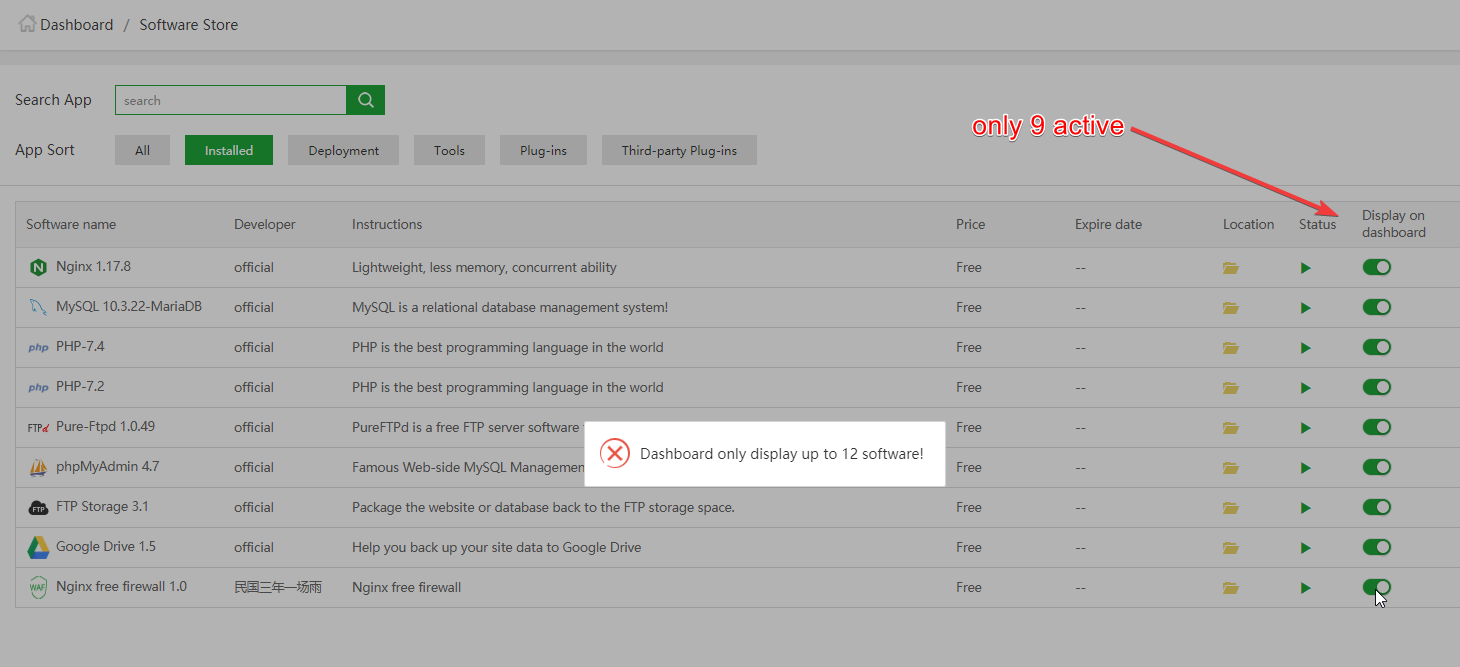Click the Nginx 1.17.8 status play icon

(x=1305, y=268)
